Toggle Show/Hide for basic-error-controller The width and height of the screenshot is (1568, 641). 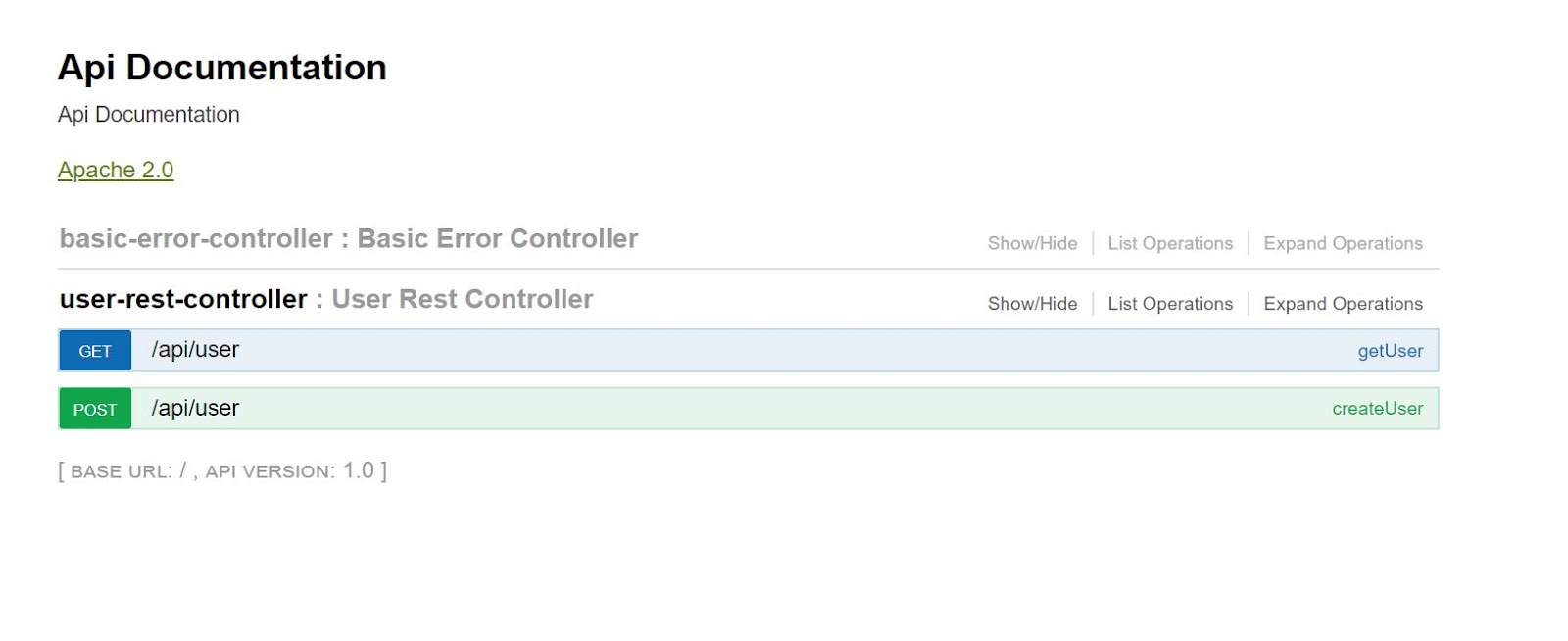pyautogui.click(x=1032, y=243)
